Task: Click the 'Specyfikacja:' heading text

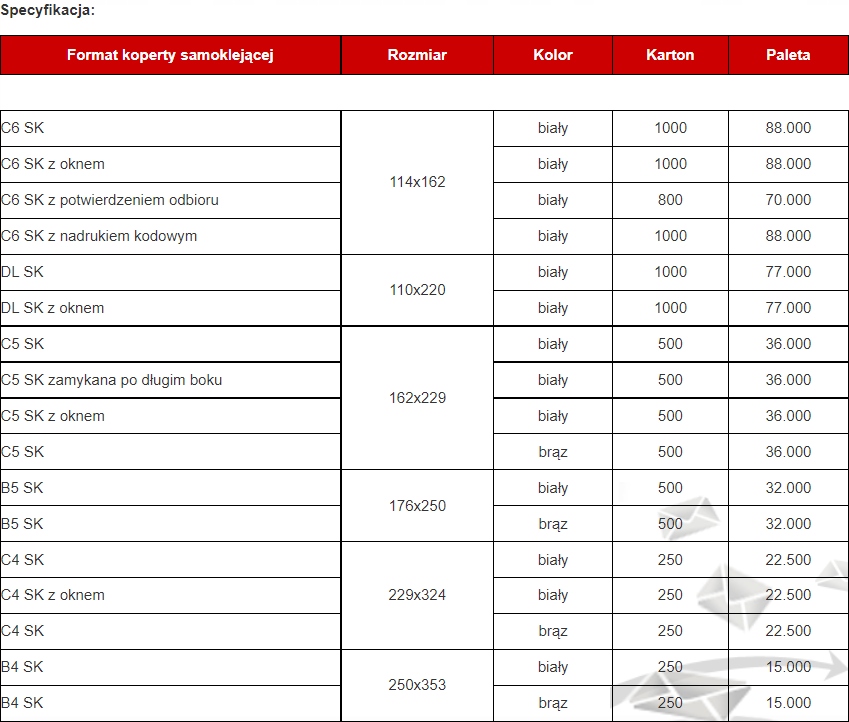Action: coord(48,10)
